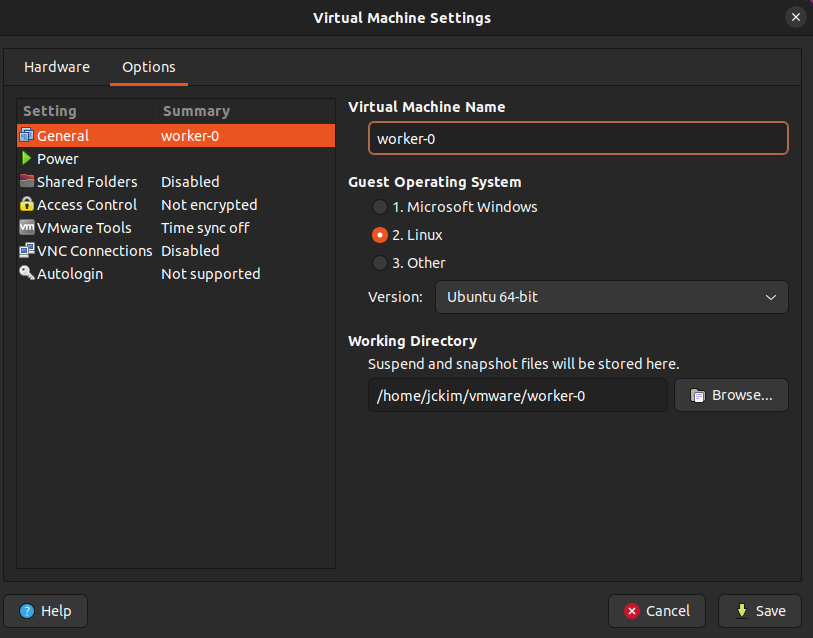Select the Options tab
Image resolution: width=813 pixels, height=638 pixels.
point(149,67)
